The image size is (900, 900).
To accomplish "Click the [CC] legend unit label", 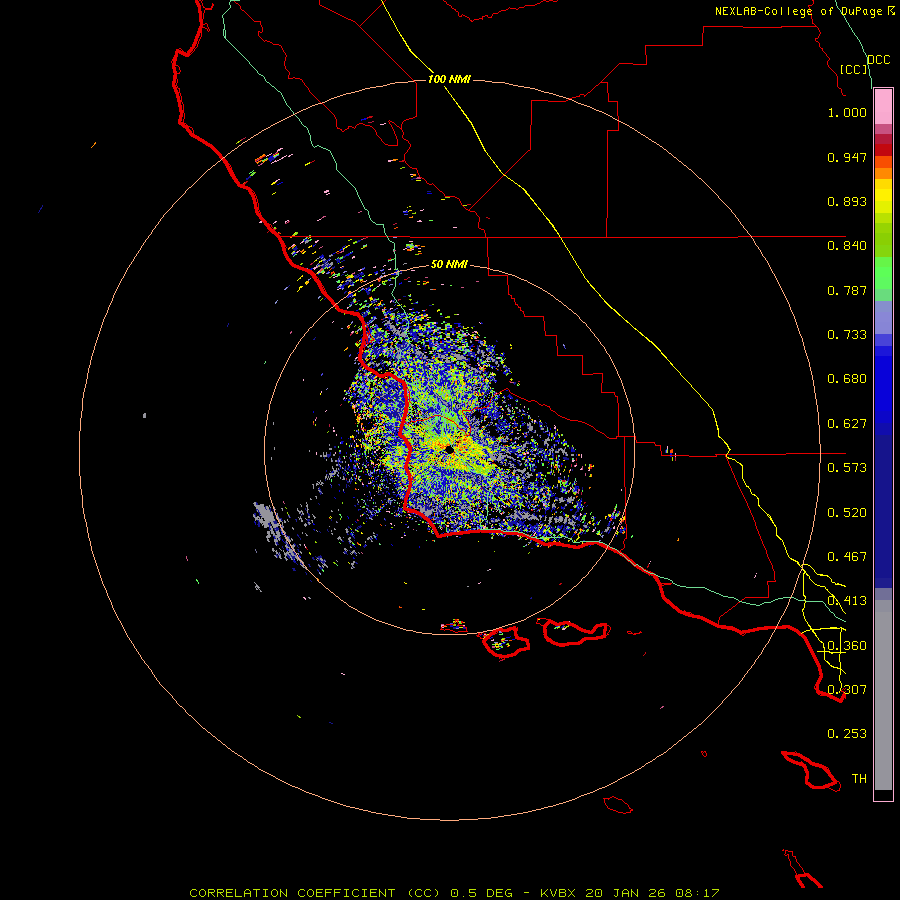I will pos(854,69).
